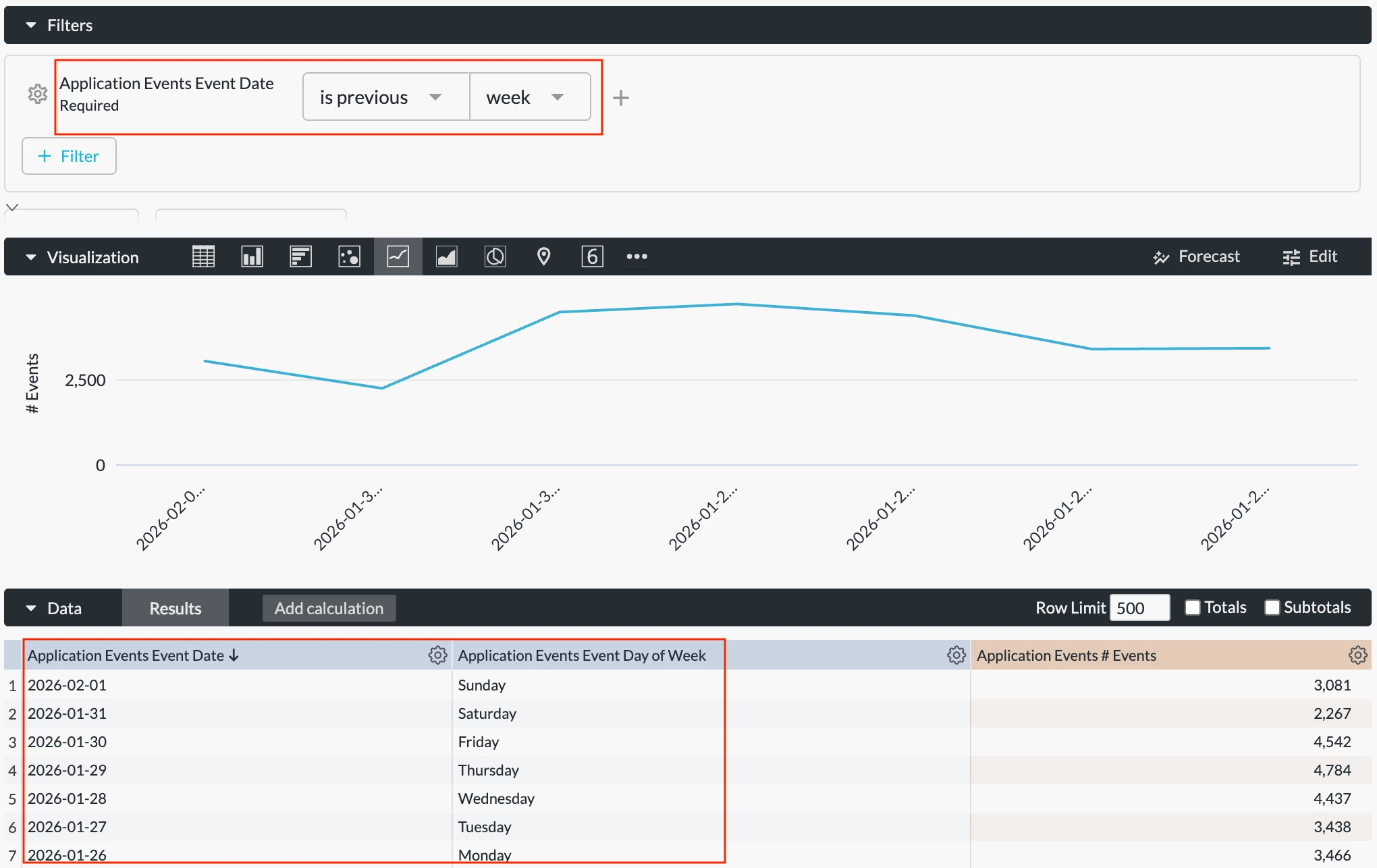1377x868 pixels.
Task: Select the single value visualization icon
Action: click(x=592, y=256)
